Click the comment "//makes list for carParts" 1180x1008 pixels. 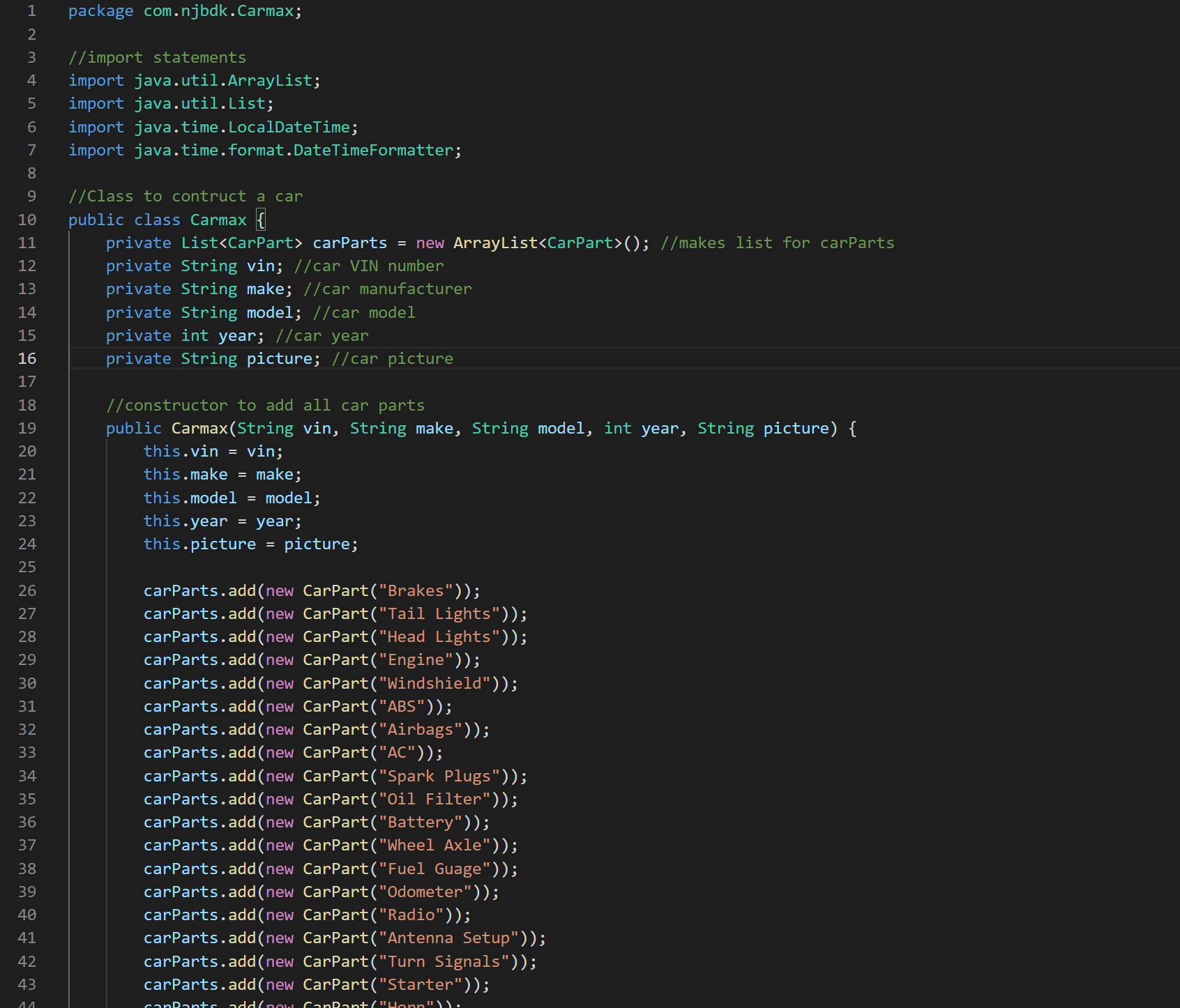click(777, 243)
